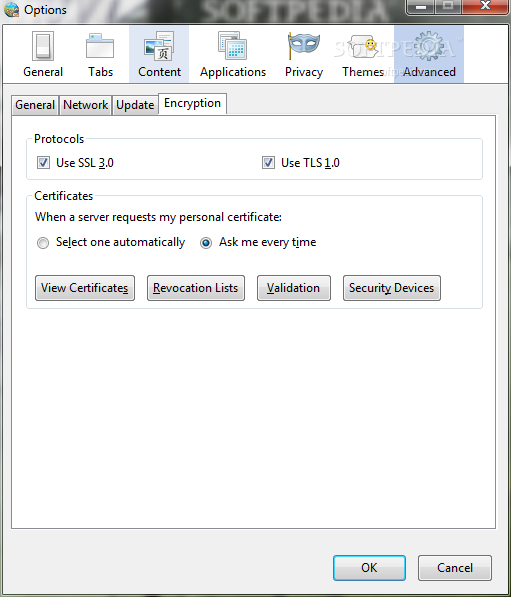
Task: Open Revocation Lists button
Action: [196, 288]
